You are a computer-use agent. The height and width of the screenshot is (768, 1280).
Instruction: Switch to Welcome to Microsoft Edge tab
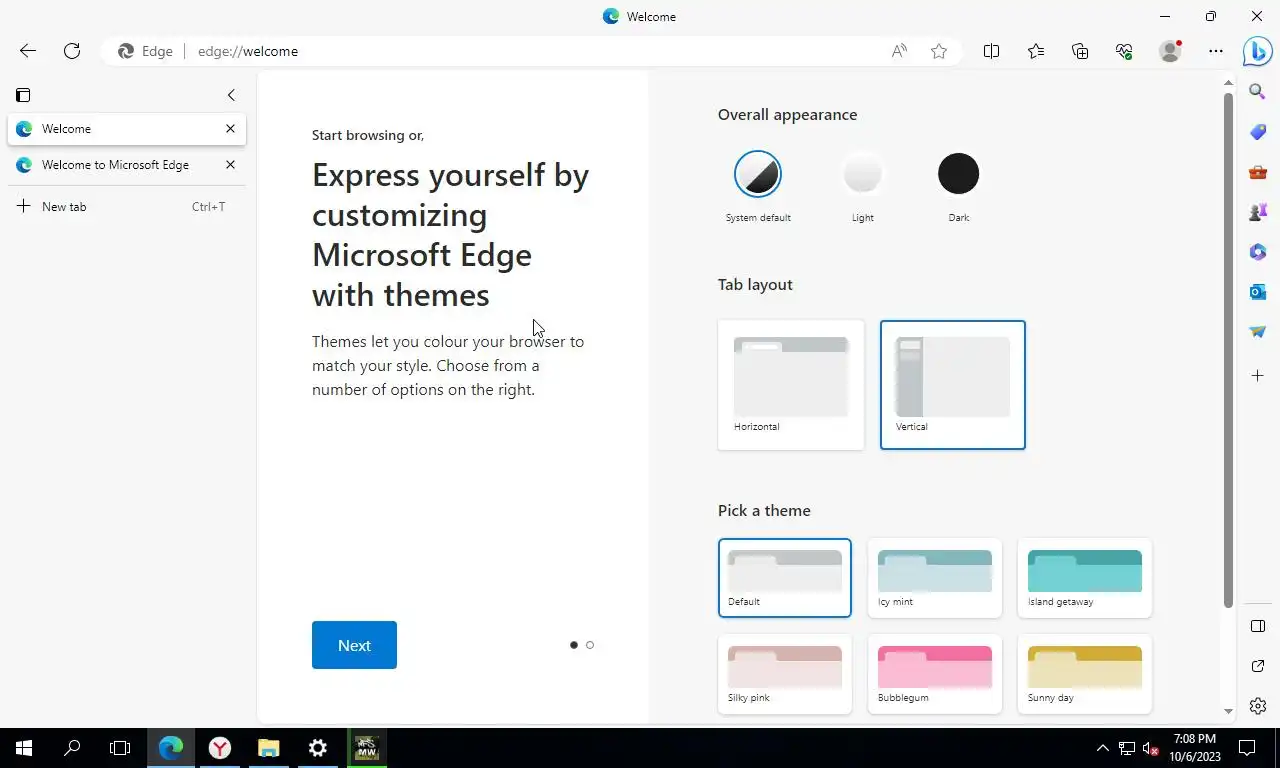(127, 165)
